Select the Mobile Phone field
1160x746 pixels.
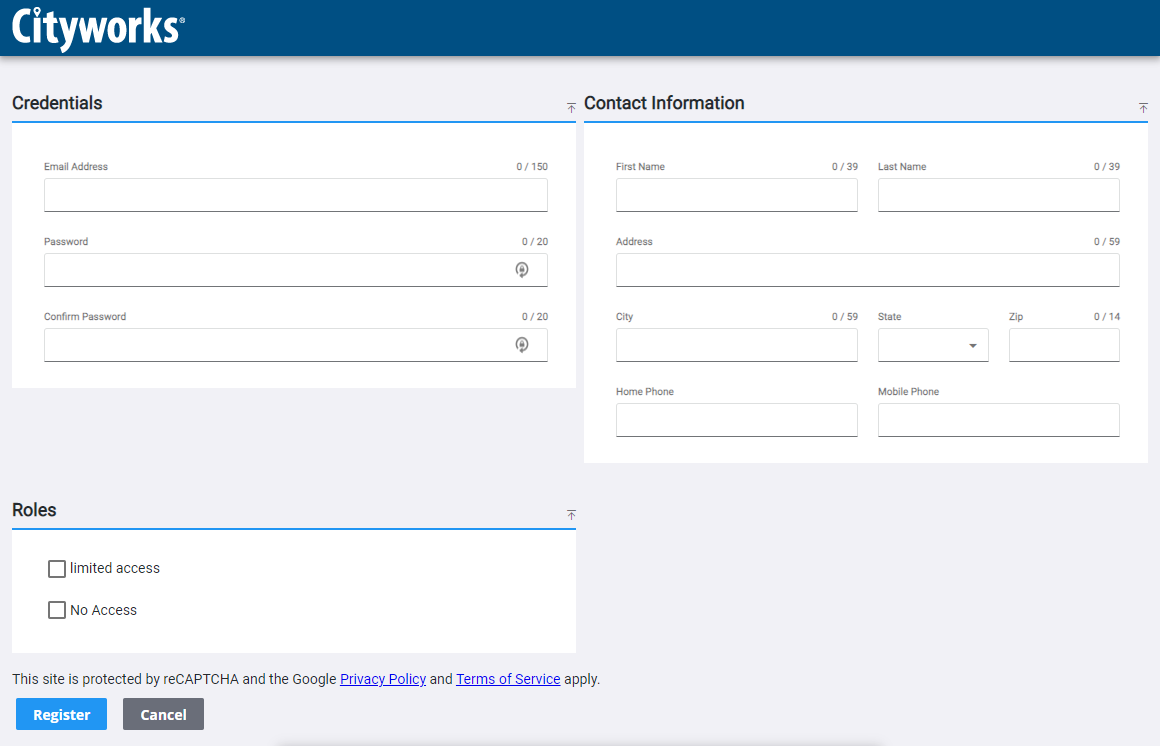coord(998,420)
